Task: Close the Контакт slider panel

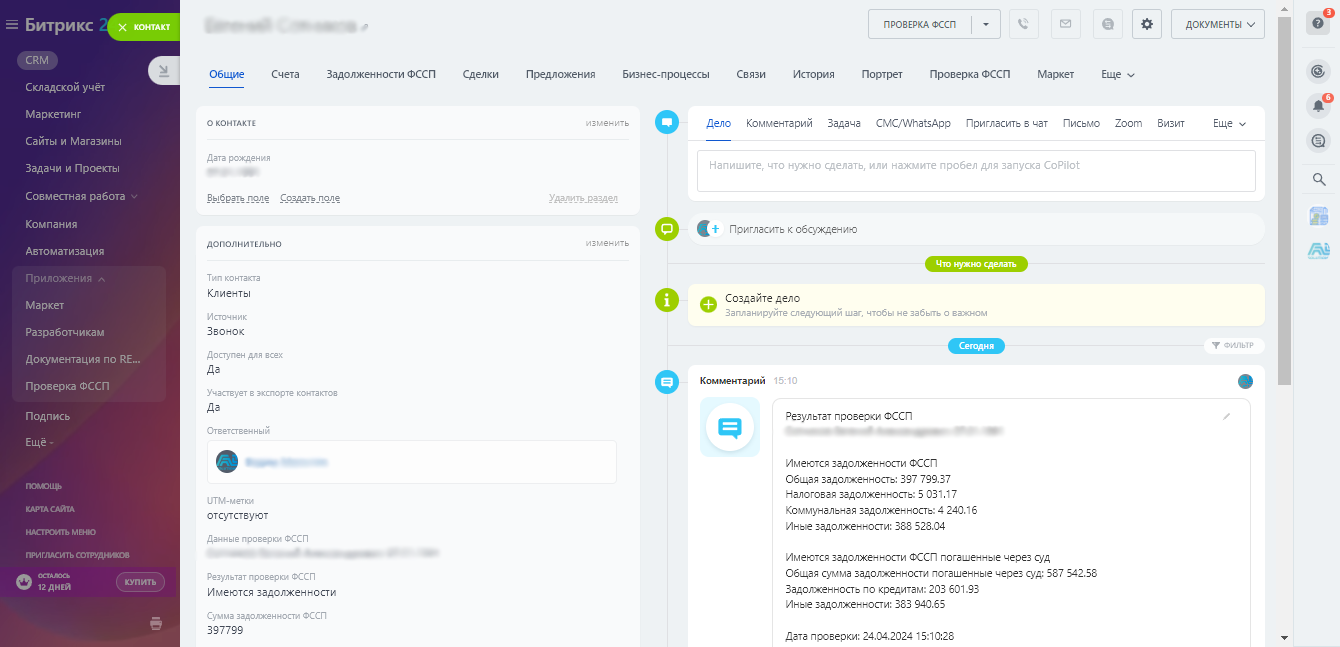Action: point(123,27)
